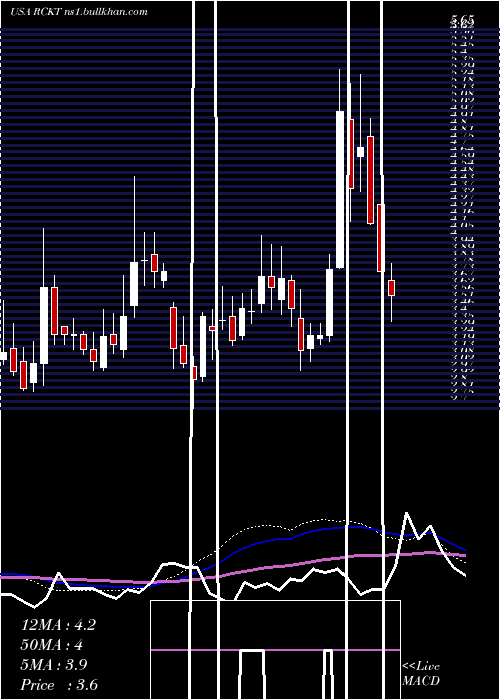Click the '<<Live MACD' label

421,674
